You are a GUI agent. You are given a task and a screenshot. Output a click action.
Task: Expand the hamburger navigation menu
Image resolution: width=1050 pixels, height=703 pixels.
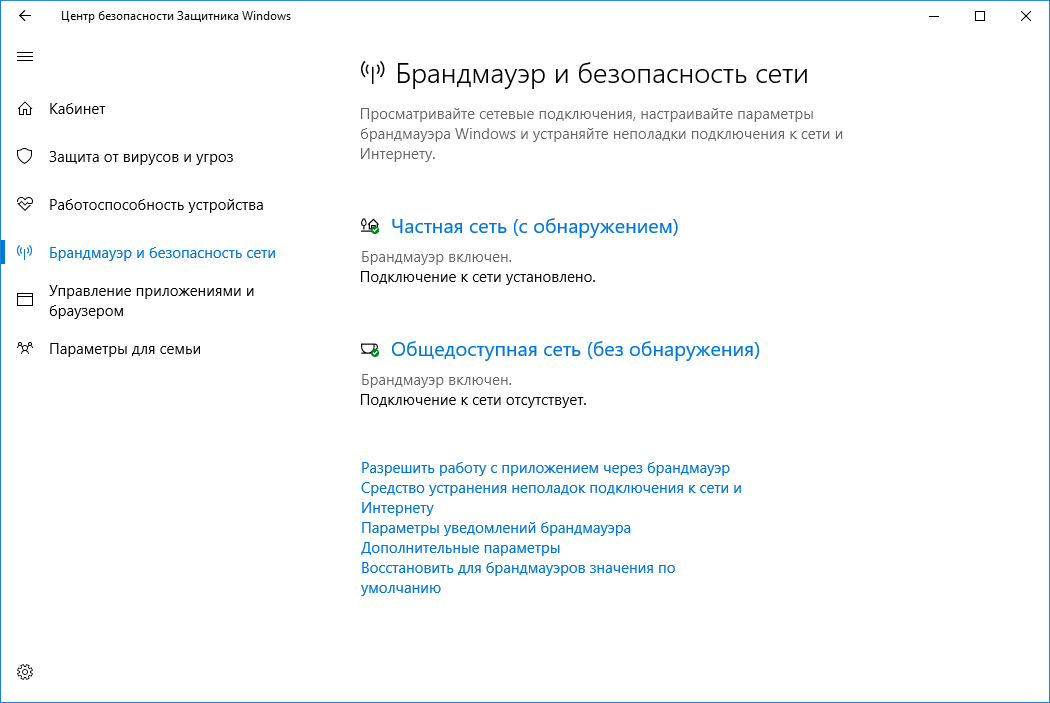25,57
